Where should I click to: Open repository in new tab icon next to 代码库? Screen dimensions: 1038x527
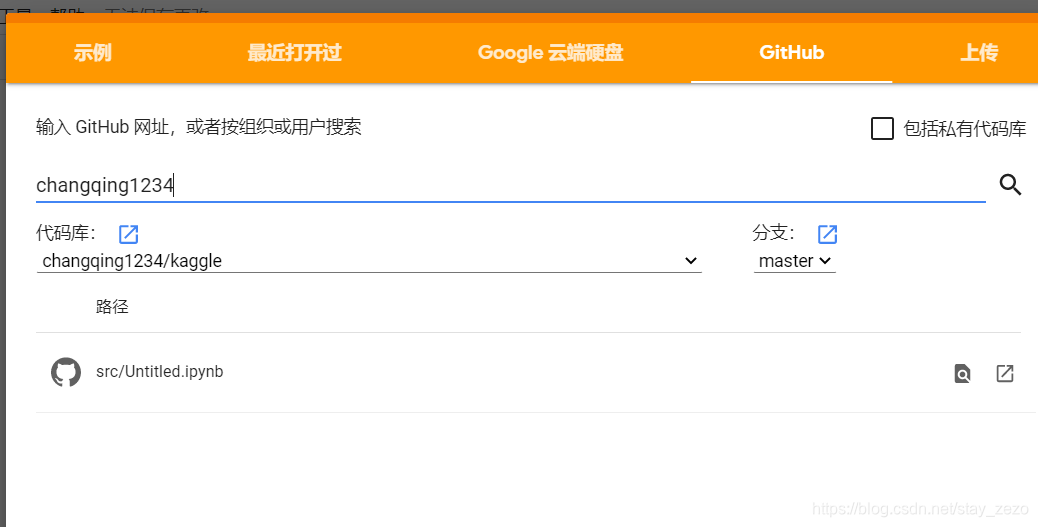(x=128, y=234)
